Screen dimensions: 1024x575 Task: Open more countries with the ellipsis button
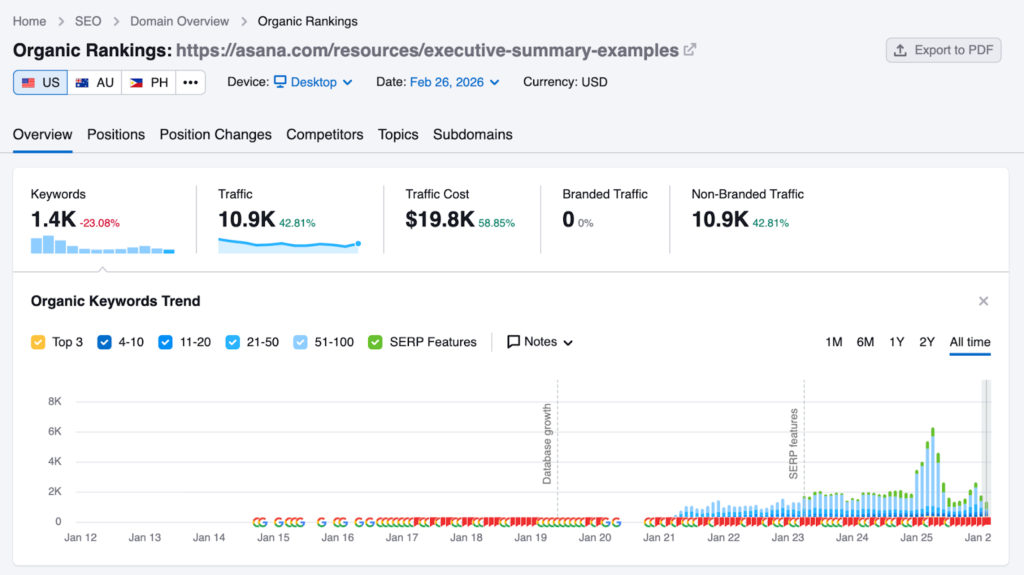tap(190, 82)
